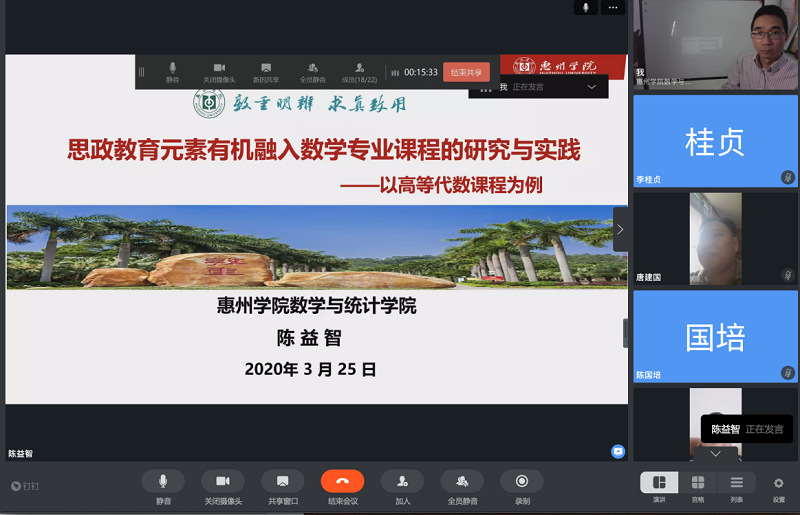Switch to 宫格 grid view layout
Image resolution: width=800 pixels, height=515 pixels.
[698, 484]
